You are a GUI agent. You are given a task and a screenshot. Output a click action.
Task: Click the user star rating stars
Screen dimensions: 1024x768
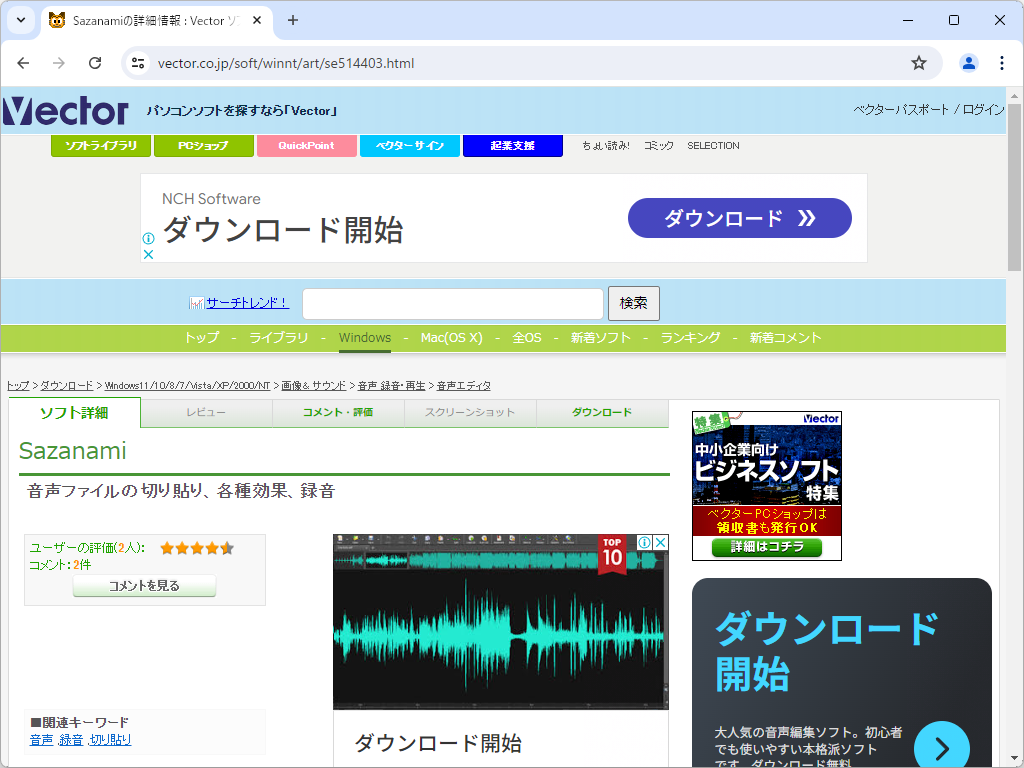[197, 548]
